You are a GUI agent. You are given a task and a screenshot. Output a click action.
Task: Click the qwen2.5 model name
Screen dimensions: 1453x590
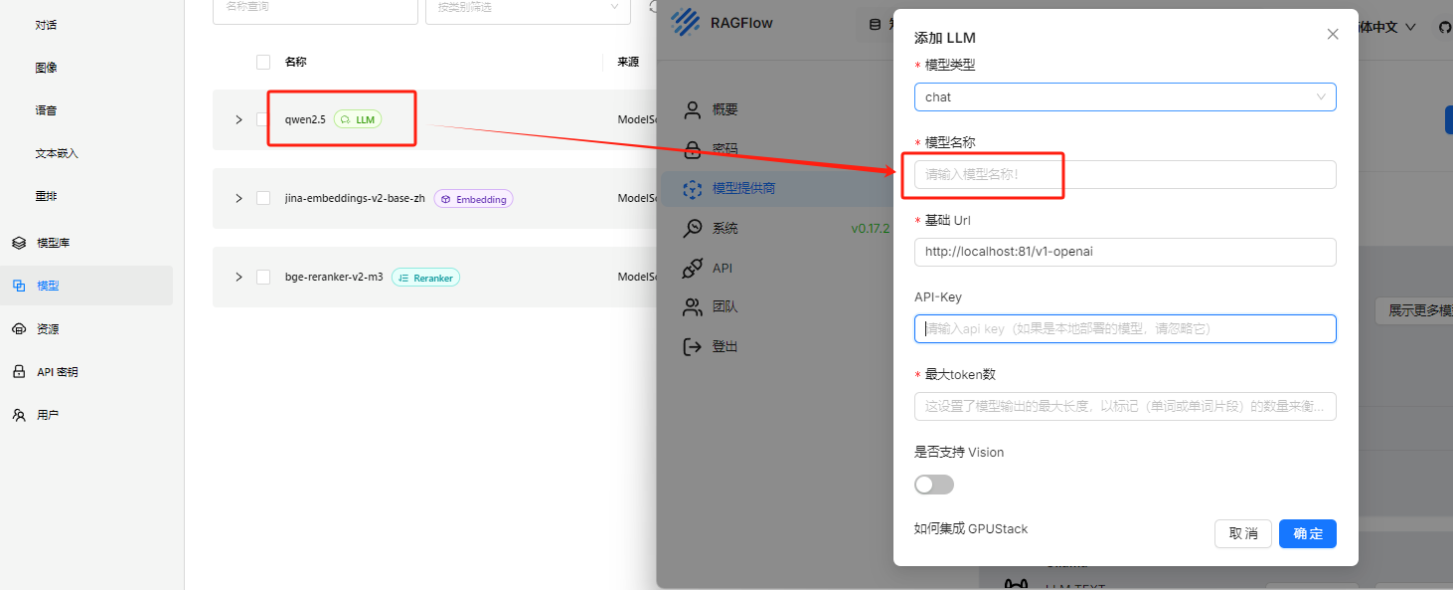click(305, 120)
